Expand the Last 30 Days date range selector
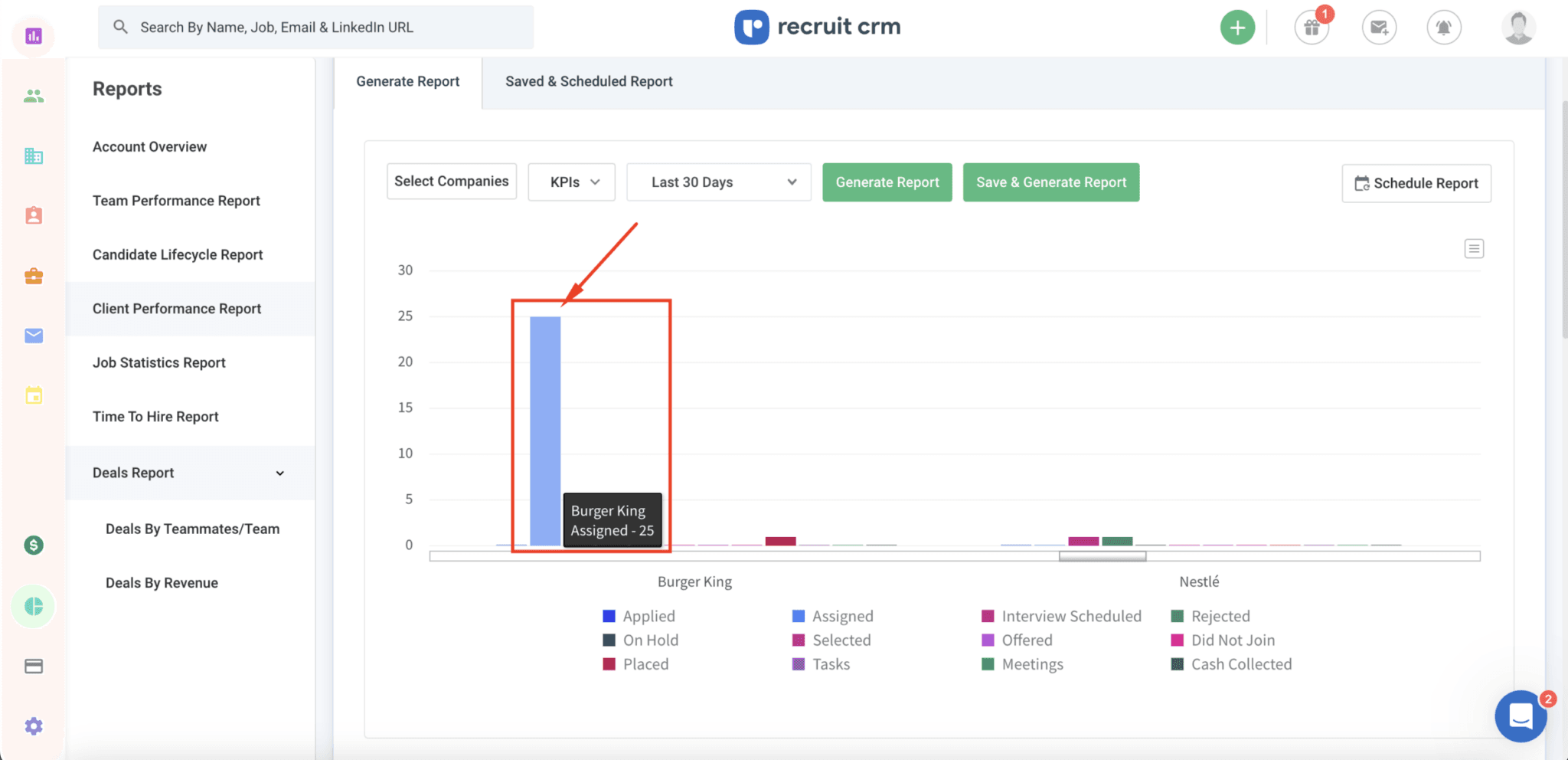Screen dimensions: 1568x760 717,182
